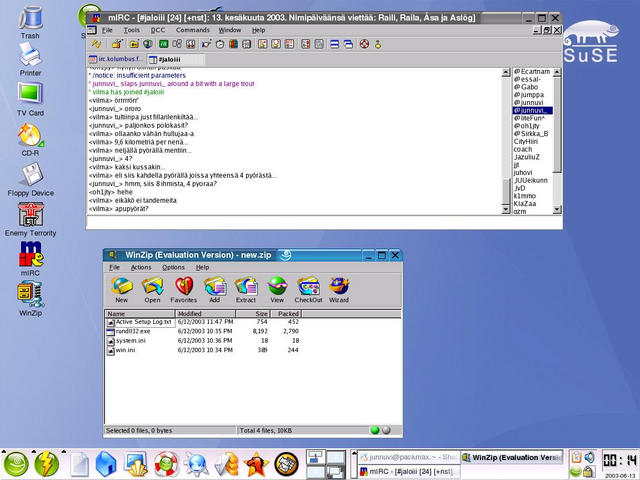640x480 pixels.
Task: Open WinZip Options menu
Action: coord(173,267)
